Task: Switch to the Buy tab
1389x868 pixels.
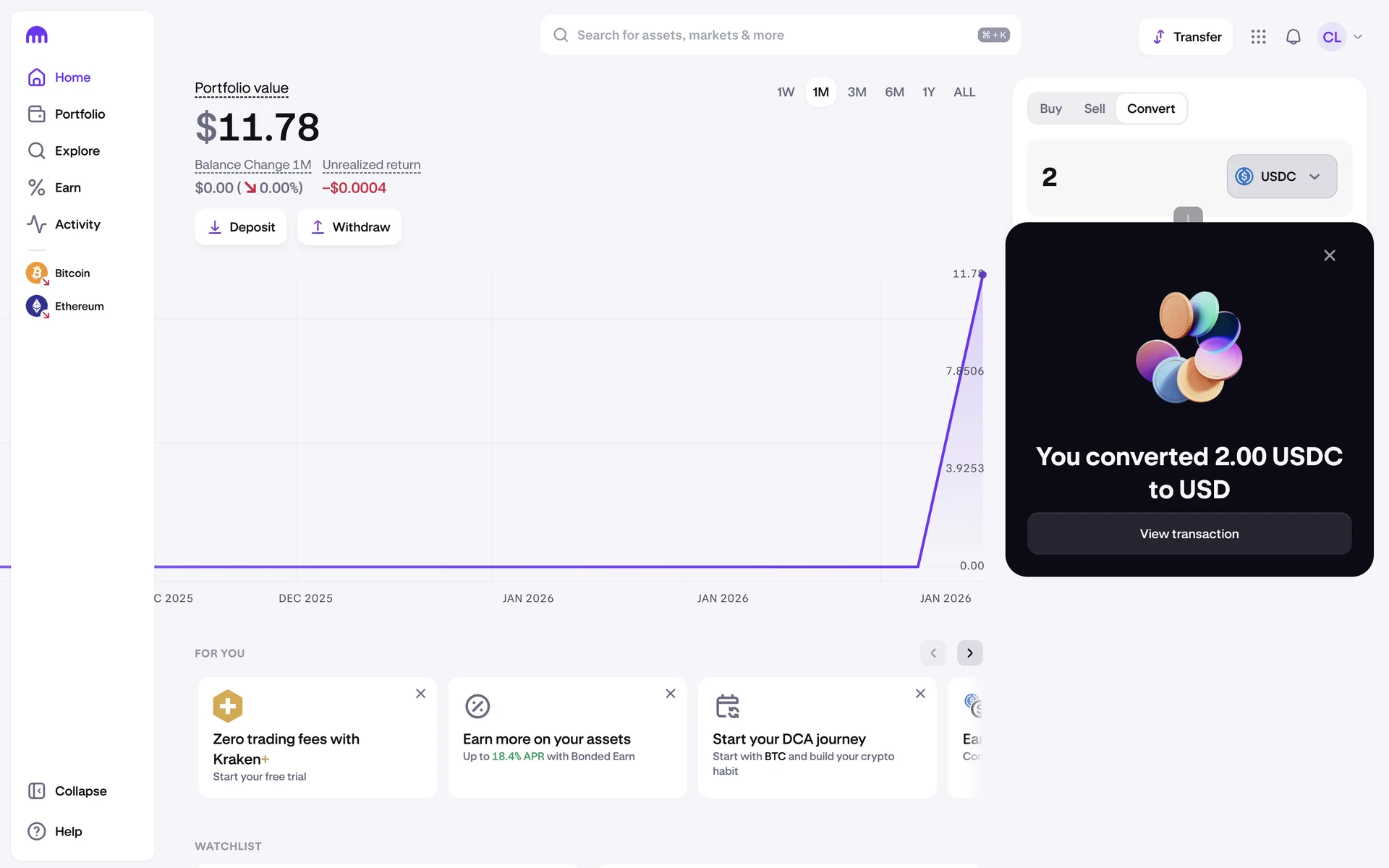Action: [x=1050, y=109]
